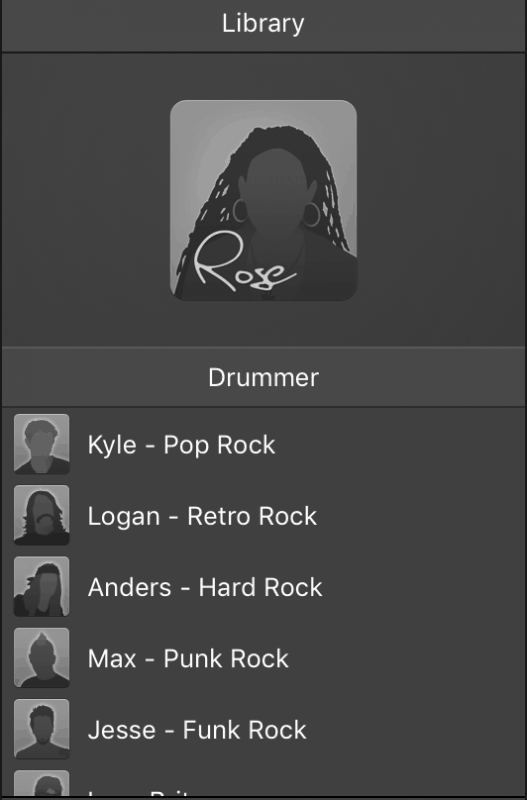
Task: Choose the Logan - Retro Rock drummer
Action: (202, 516)
